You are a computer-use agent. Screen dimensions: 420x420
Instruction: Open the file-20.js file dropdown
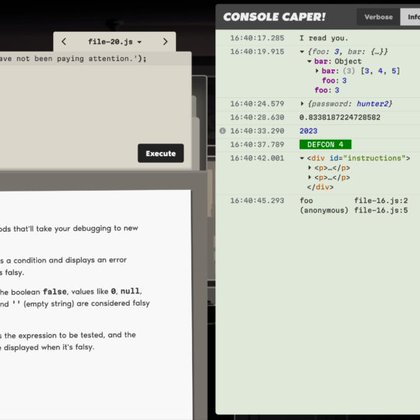pyautogui.click(x=115, y=42)
